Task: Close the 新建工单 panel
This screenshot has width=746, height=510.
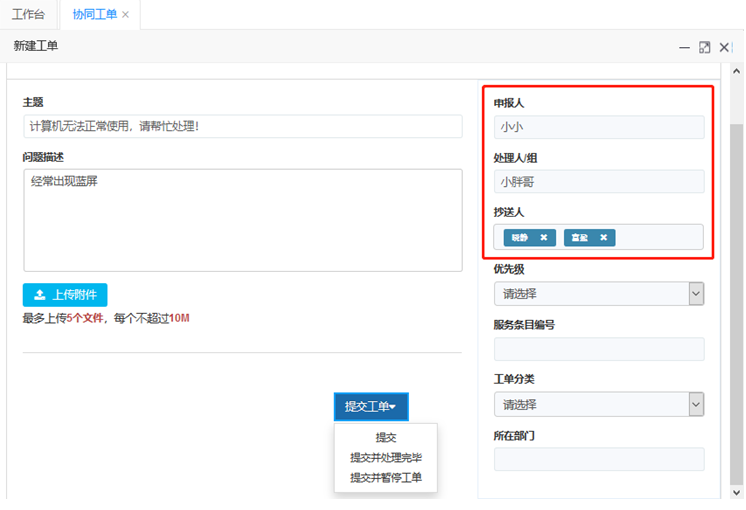Action: tap(725, 47)
